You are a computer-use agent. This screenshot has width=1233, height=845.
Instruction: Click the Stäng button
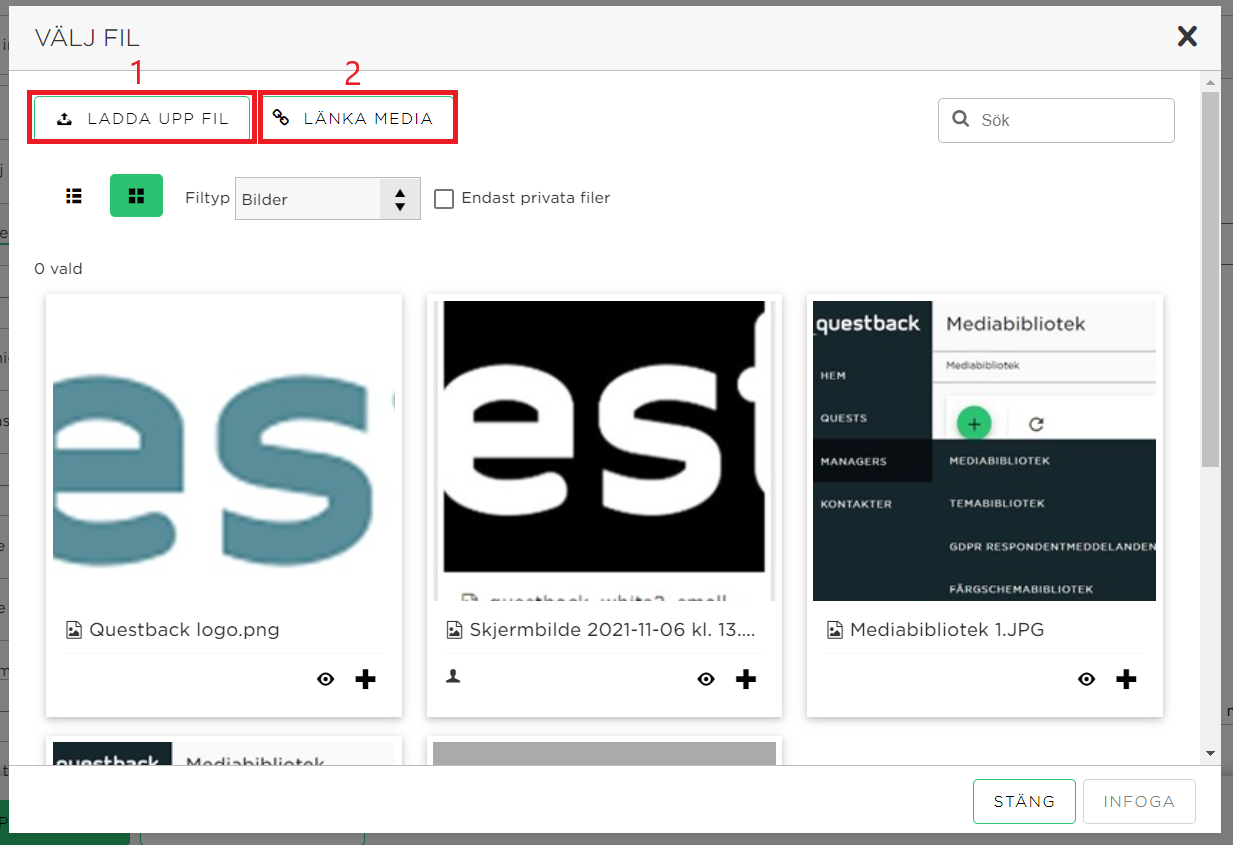coord(1024,802)
